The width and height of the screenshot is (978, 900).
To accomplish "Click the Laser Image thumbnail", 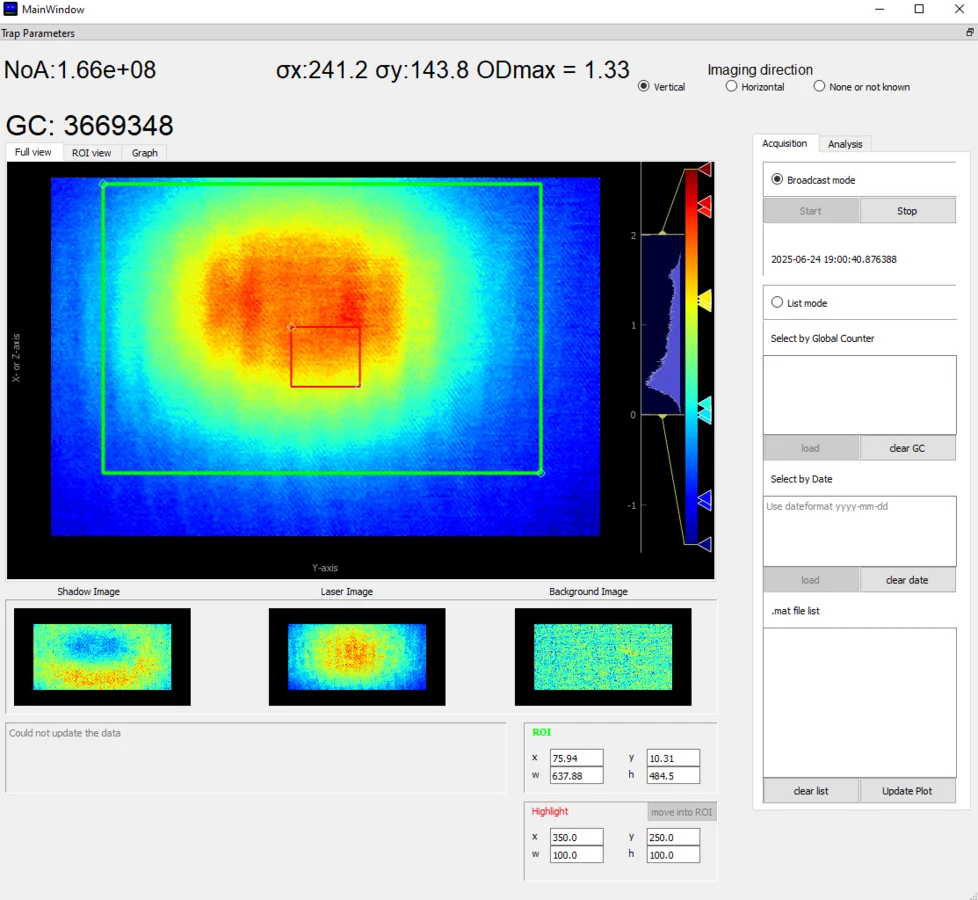I will pos(357,657).
